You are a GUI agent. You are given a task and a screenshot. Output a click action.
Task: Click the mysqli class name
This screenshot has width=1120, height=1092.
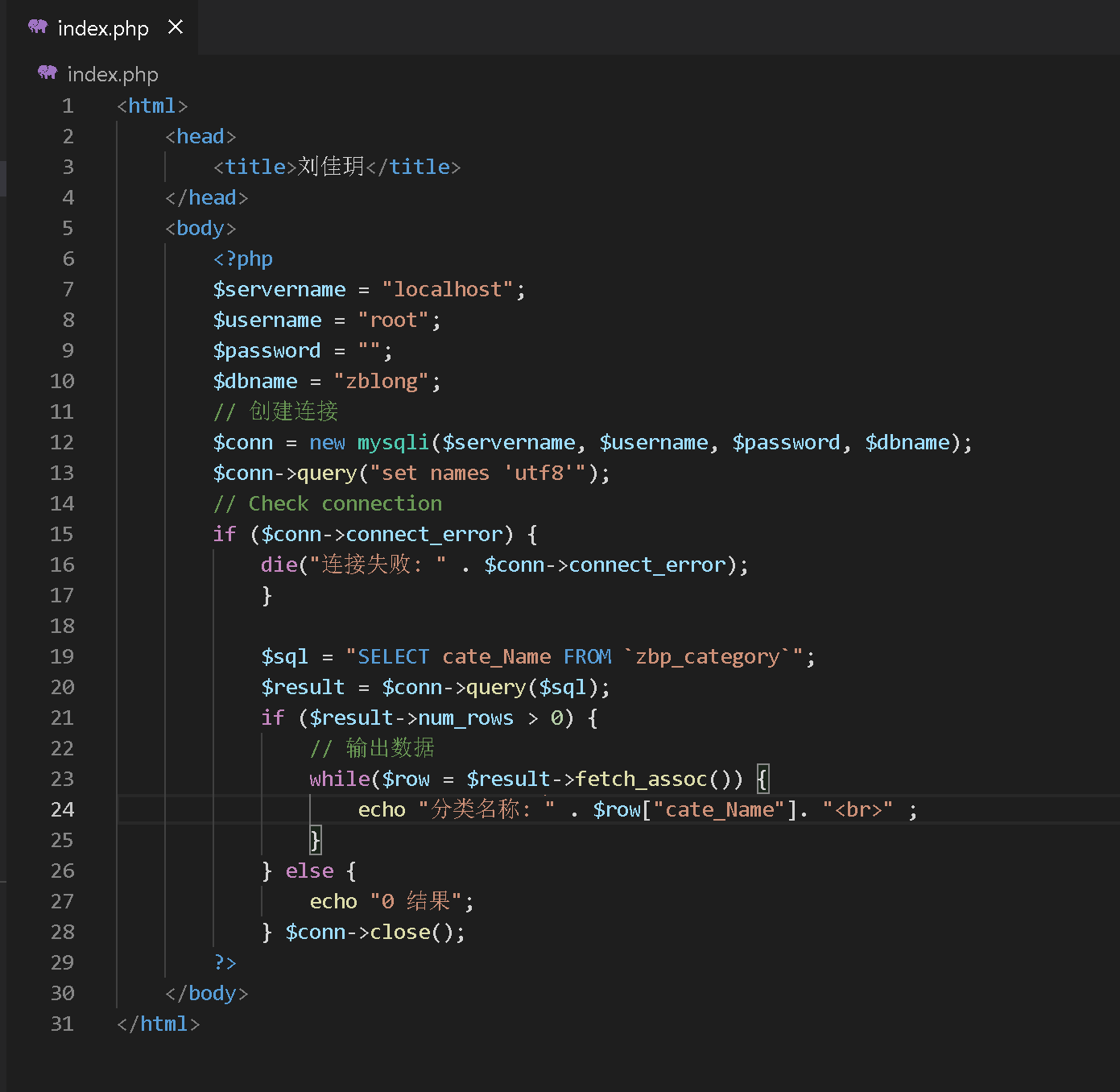[x=394, y=442]
